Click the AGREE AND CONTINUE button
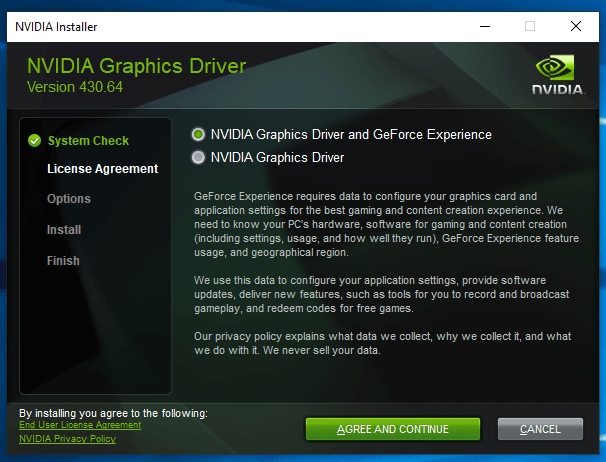 click(393, 429)
